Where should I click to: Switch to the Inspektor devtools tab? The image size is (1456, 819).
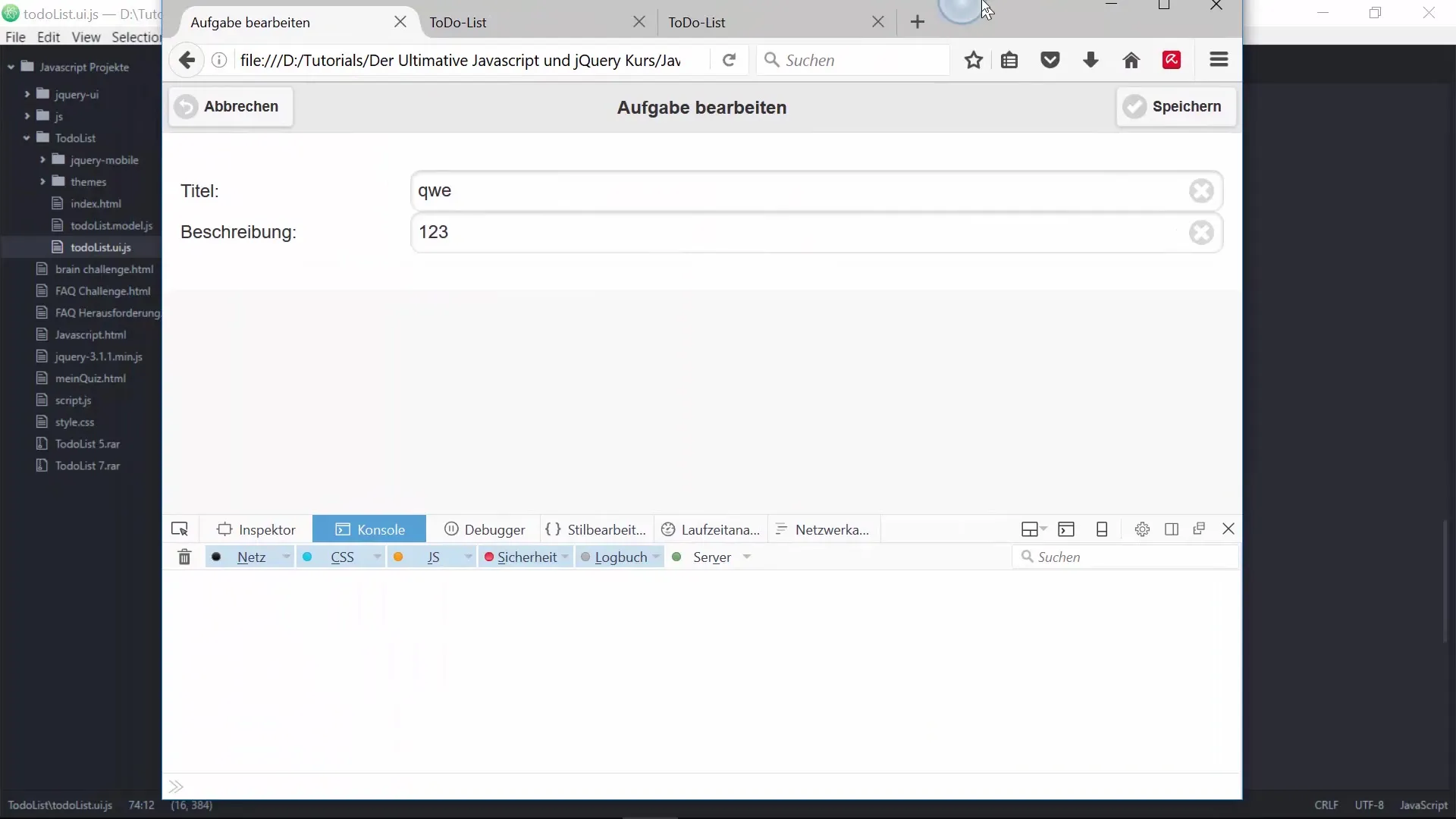pos(256,529)
